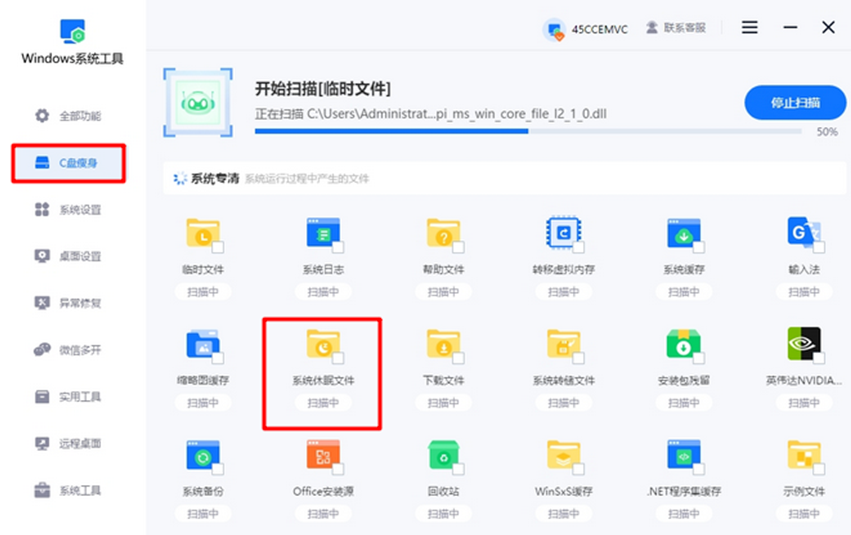Viewport: 851px width, 535px height.
Task: Open 系统设置 in the sidebar
Action: [x=68, y=209]
